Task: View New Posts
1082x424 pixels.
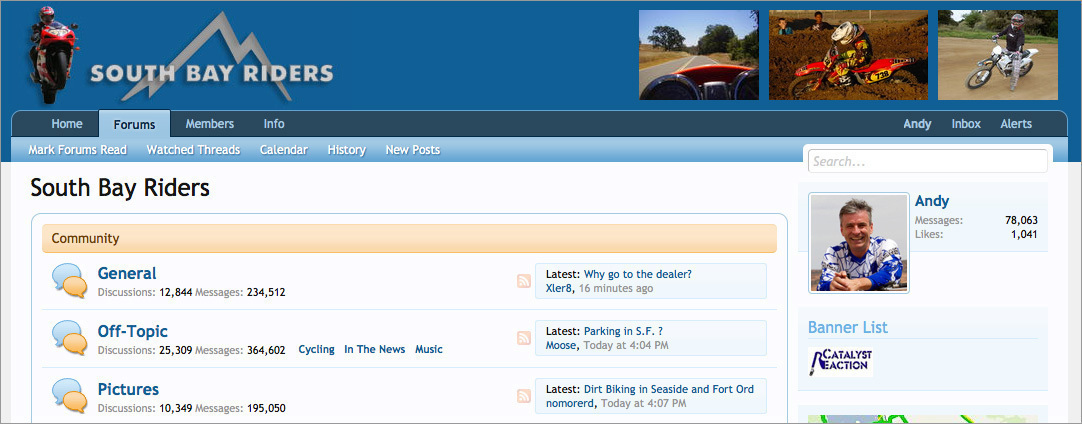Action: click(413, 150)
